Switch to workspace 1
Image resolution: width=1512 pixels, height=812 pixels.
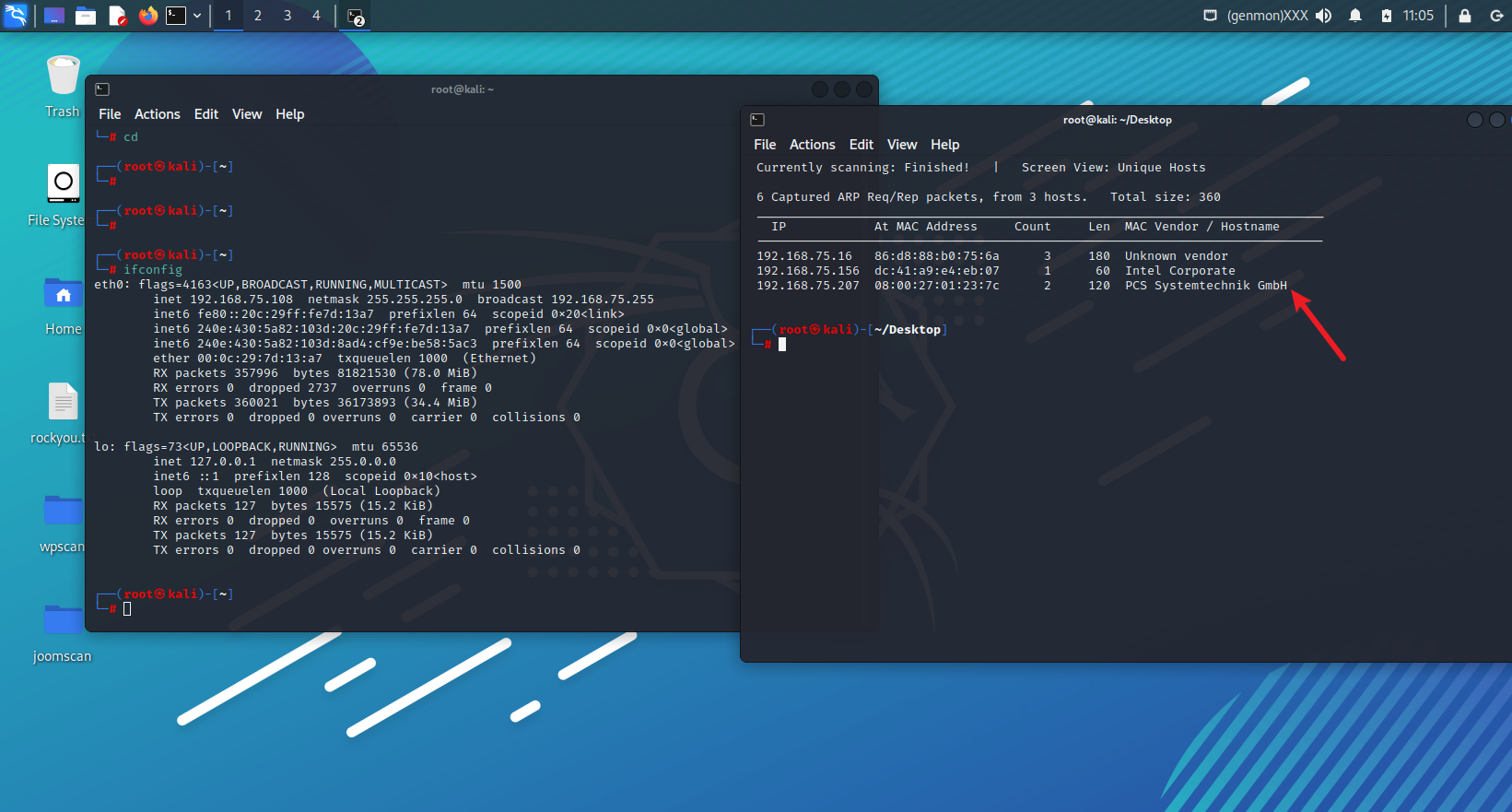point(229,16)
